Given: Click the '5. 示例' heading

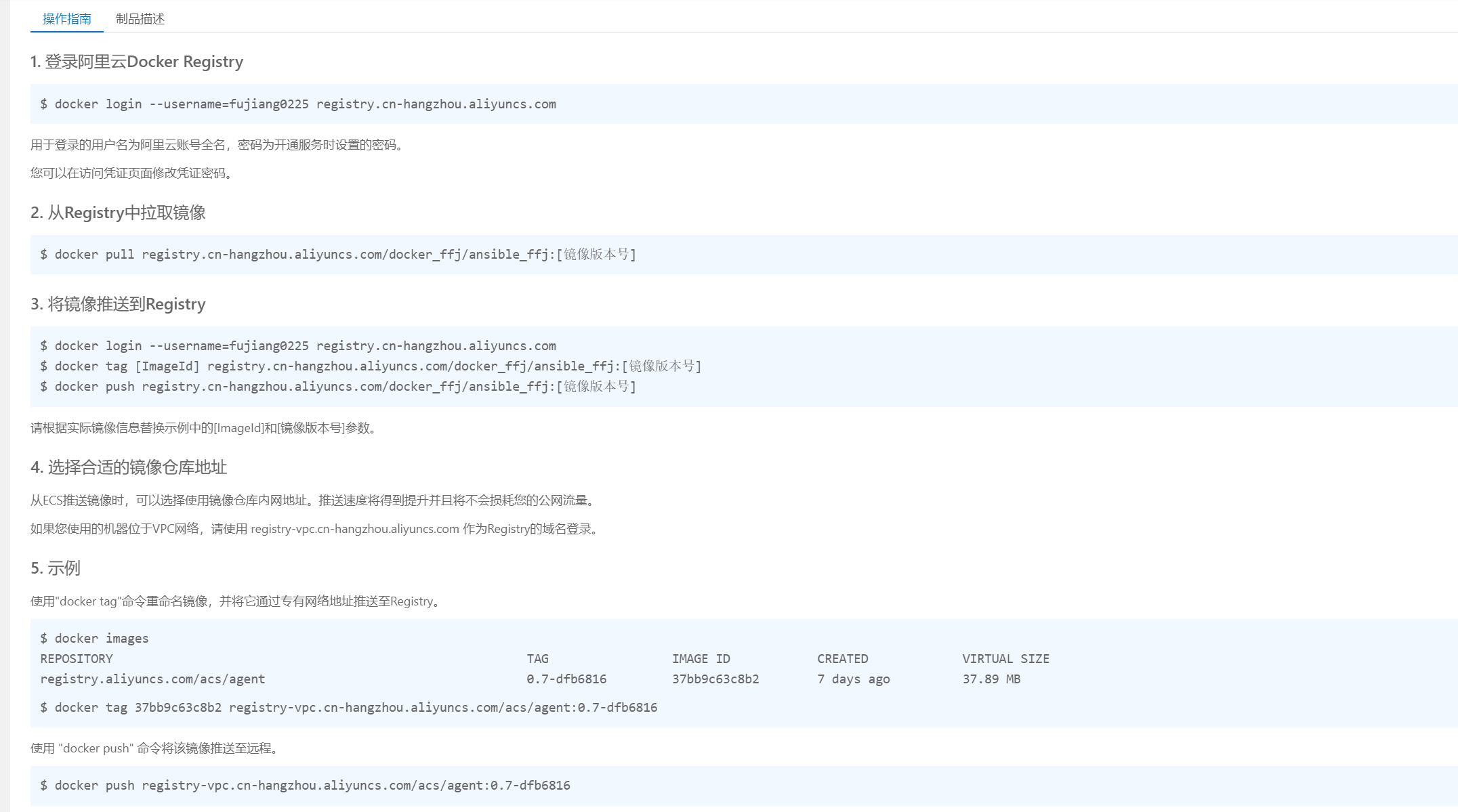Looking at the screenshot, I should (x=56, y=568).
